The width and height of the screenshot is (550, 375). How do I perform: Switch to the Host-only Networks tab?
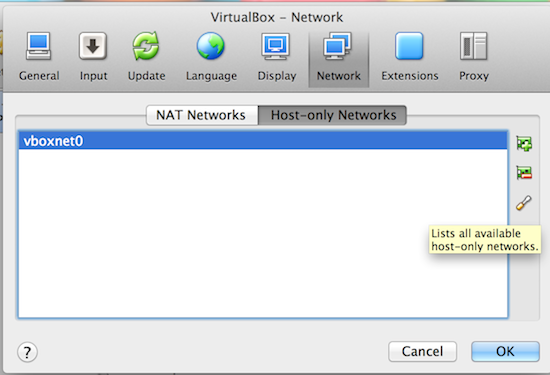[333, 115]
